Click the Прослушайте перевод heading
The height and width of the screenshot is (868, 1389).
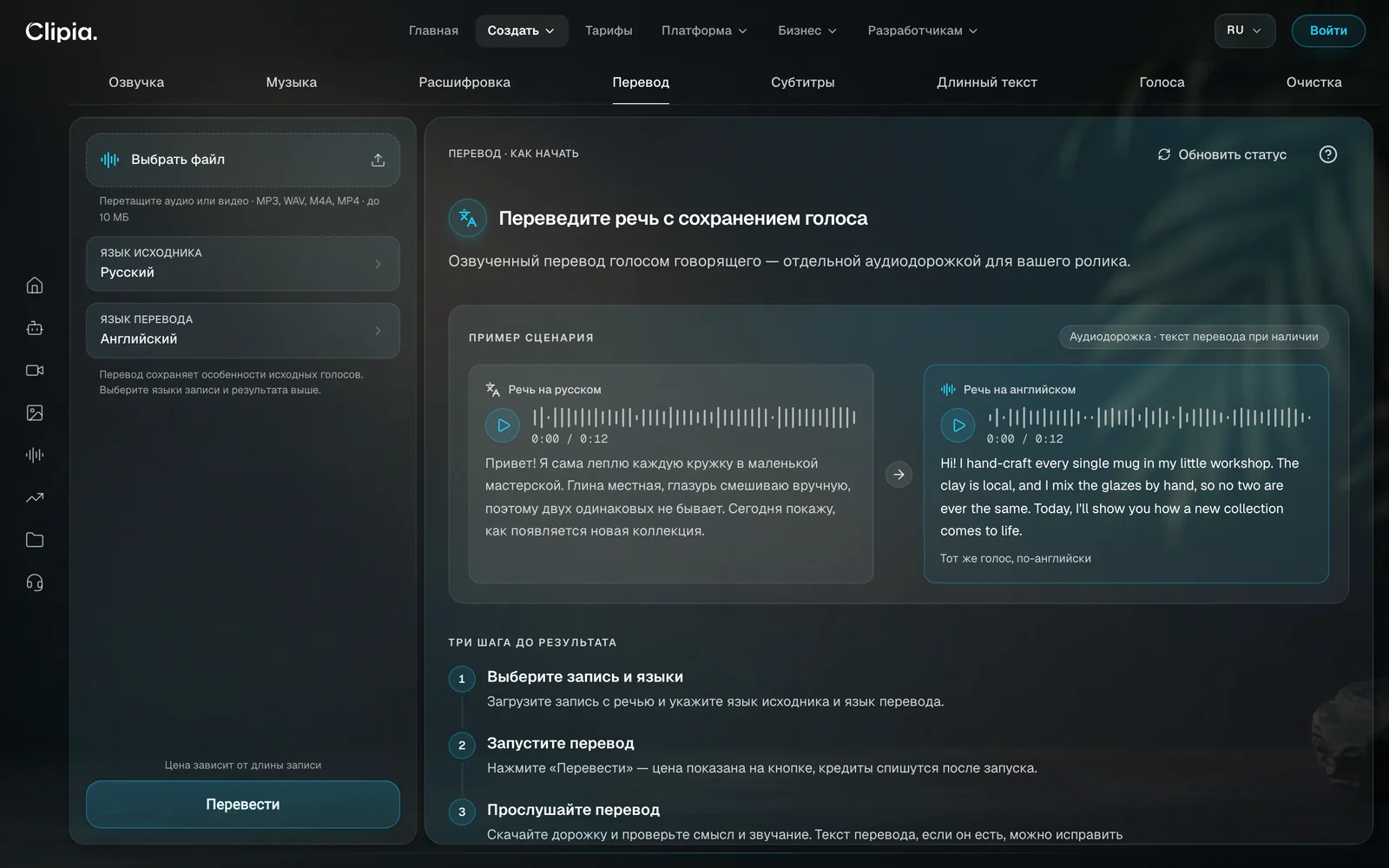tap(573, 810)
